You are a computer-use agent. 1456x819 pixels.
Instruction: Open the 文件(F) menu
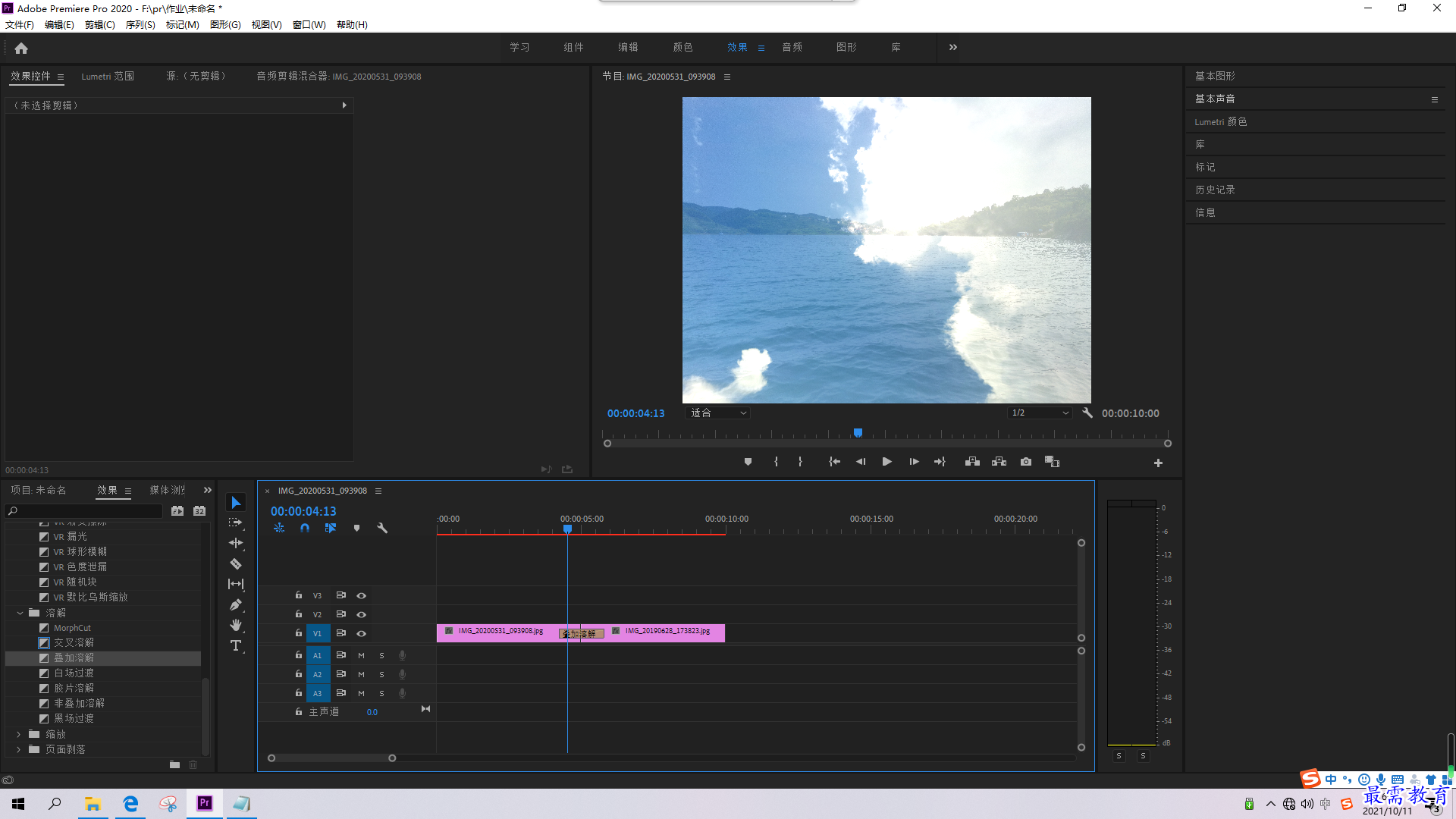click(20, 25)
